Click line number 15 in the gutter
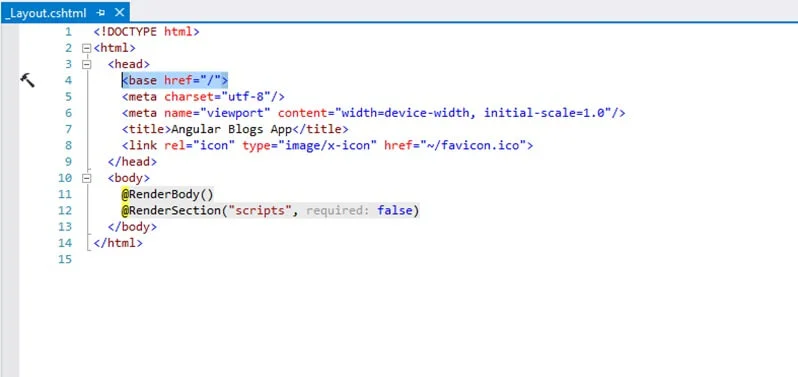Image resolution: width=798 pixels, height=377 pixels. coord(66,259)
